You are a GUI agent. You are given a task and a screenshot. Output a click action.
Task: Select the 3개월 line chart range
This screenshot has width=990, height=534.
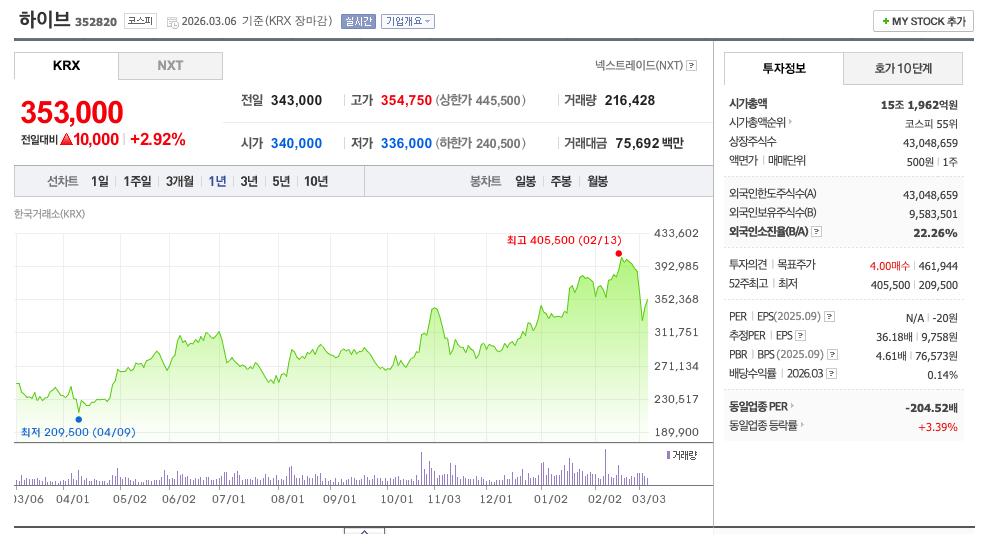(180, 182)
